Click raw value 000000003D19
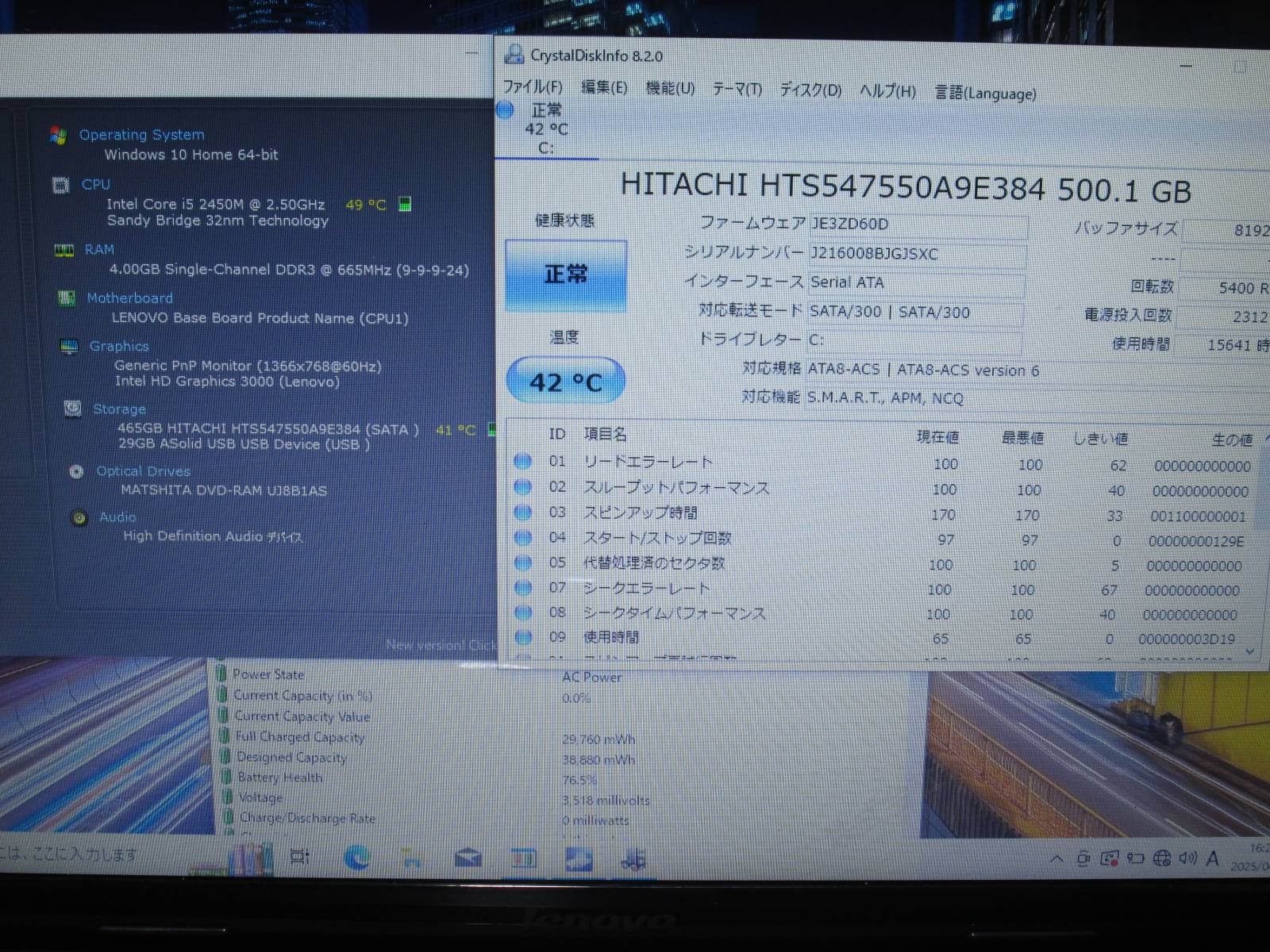Viewport: 1270px width, 952px height. [1187, 639]
